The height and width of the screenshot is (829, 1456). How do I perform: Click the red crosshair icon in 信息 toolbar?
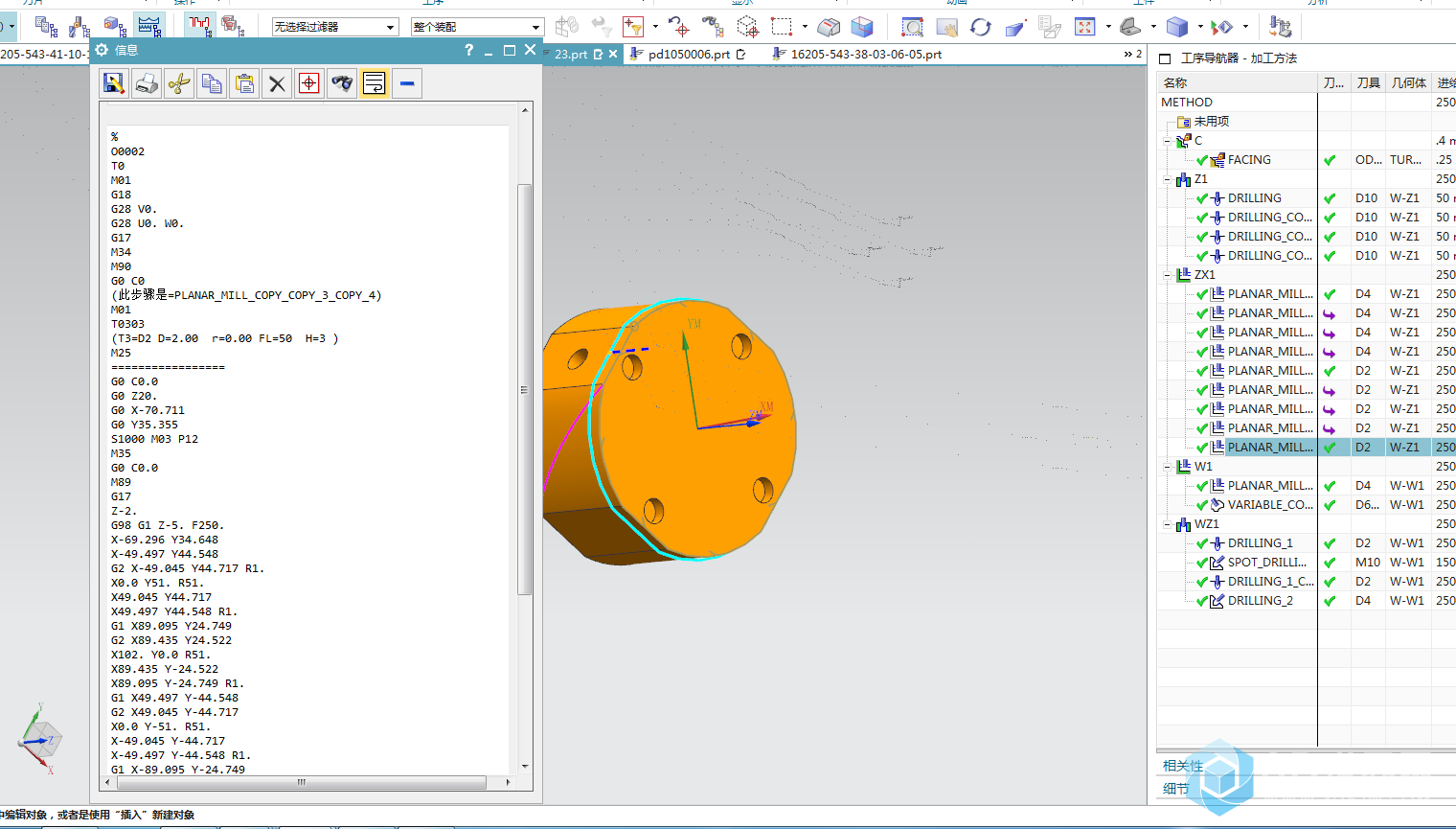tap(309, 83)
